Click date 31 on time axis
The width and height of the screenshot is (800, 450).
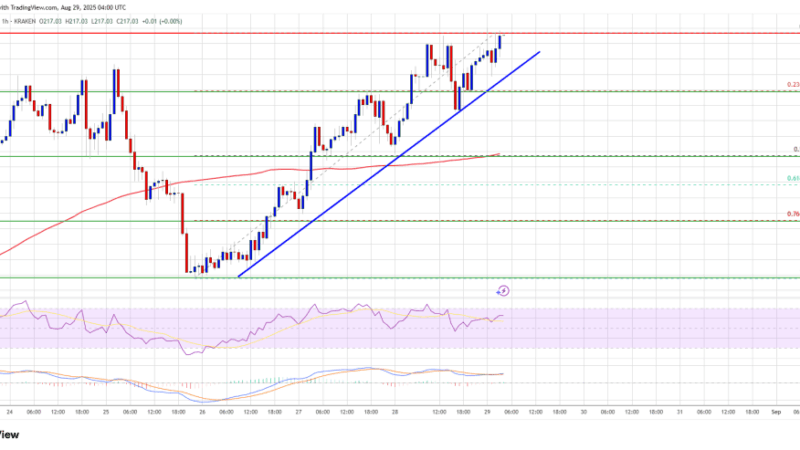pos(680,412)
